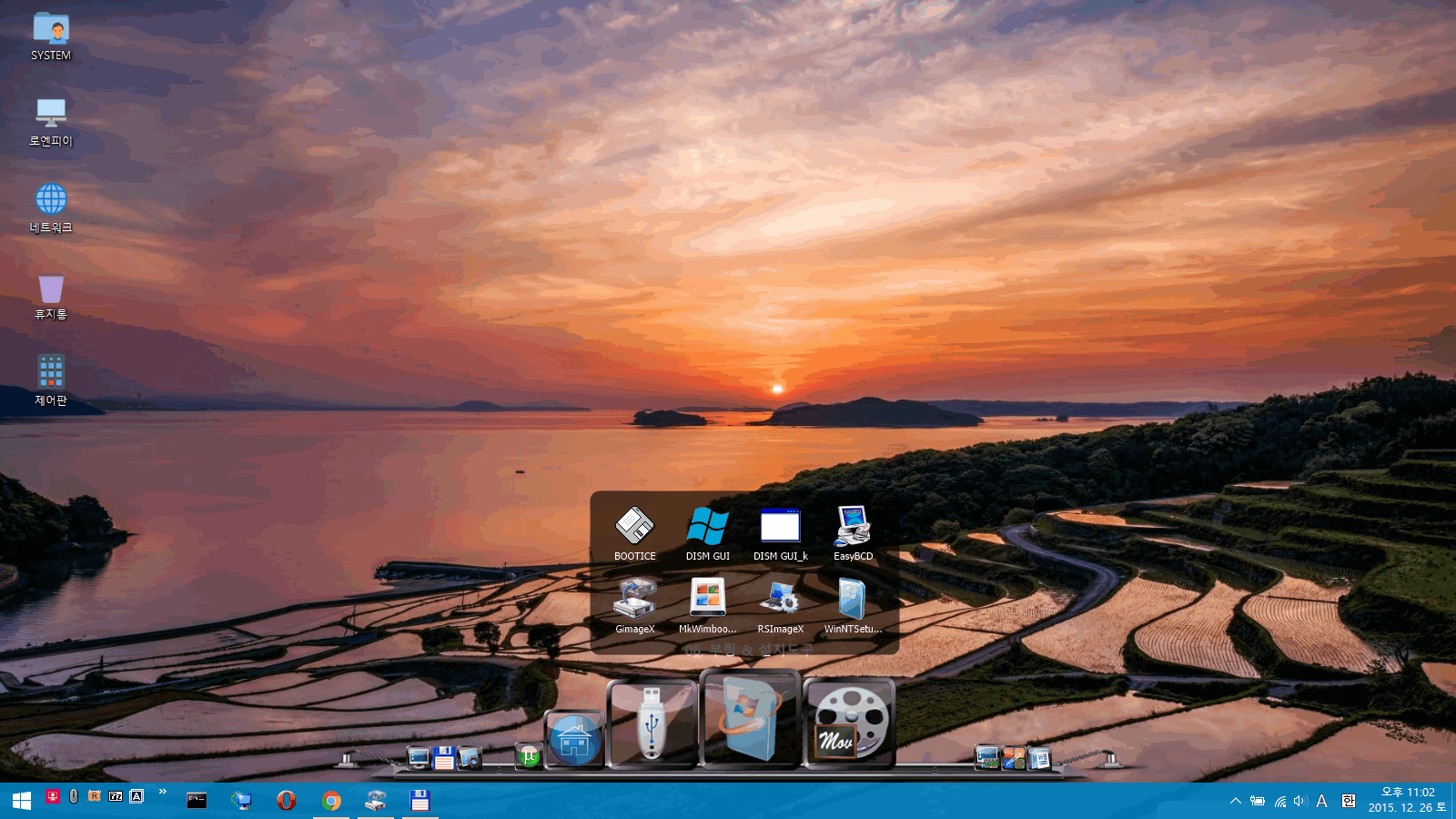Click the paint brush dock icon
Image resolution: width=1456 pixels, height=819 pixels.
[x=1014, y=757]
